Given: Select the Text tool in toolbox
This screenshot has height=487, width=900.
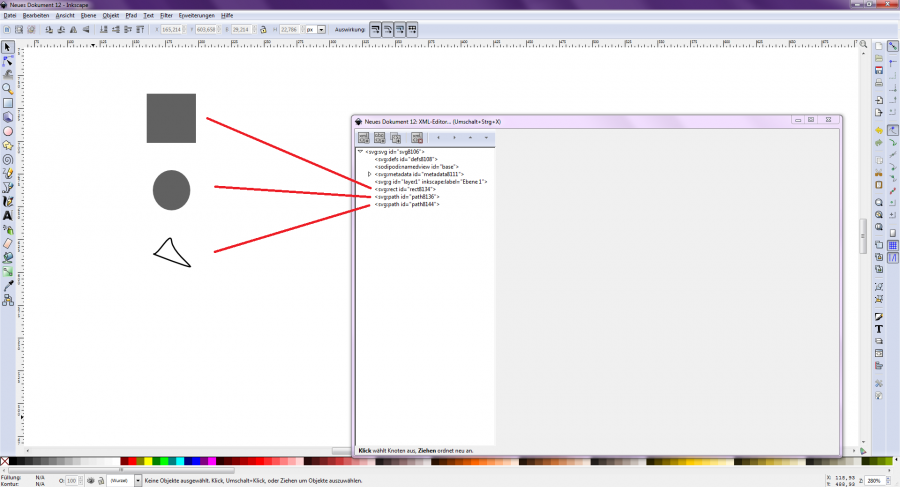Looking at the screenshot, I should pos(8,215).
